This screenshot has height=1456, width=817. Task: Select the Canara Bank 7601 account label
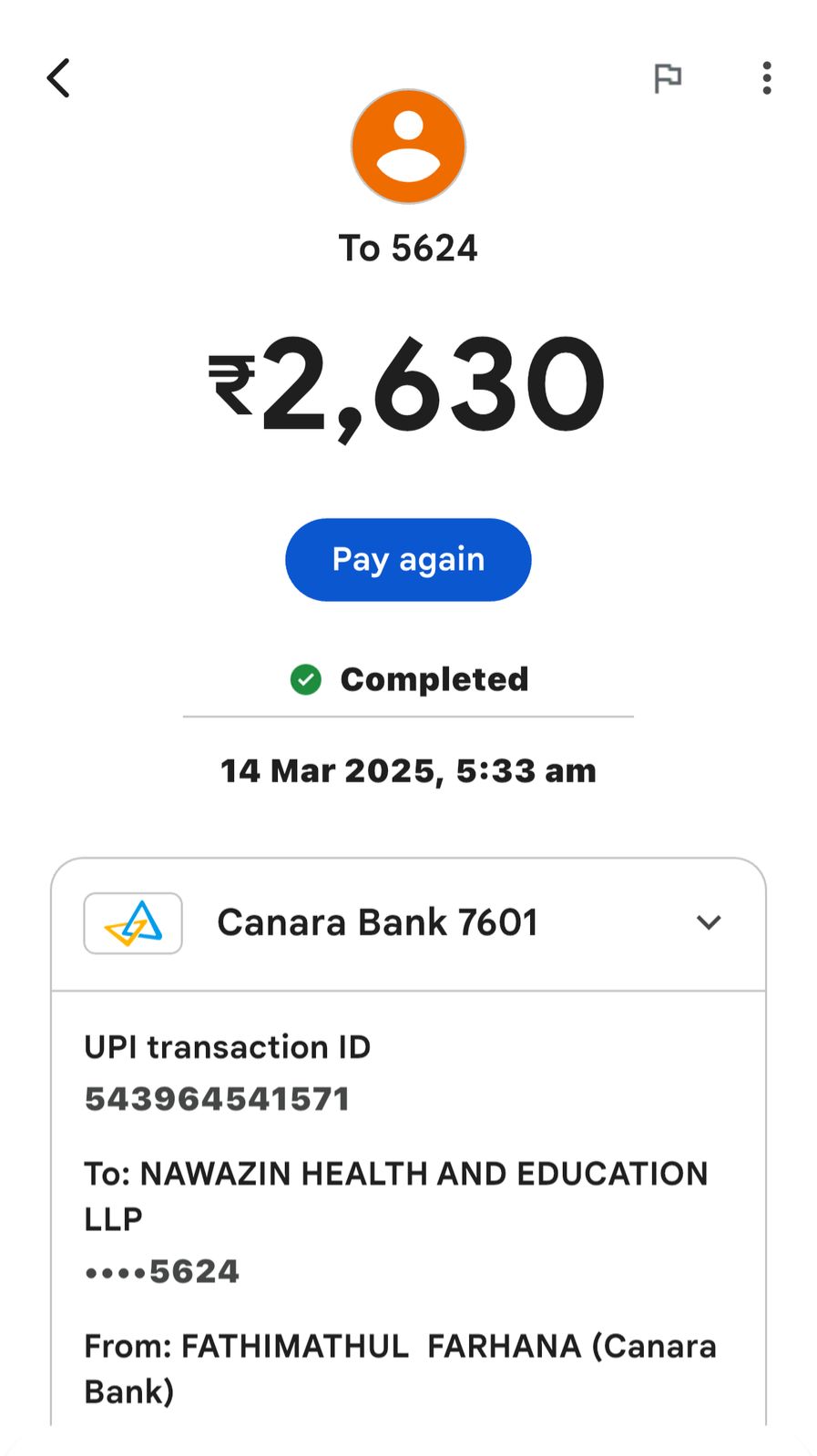(377, 922)
